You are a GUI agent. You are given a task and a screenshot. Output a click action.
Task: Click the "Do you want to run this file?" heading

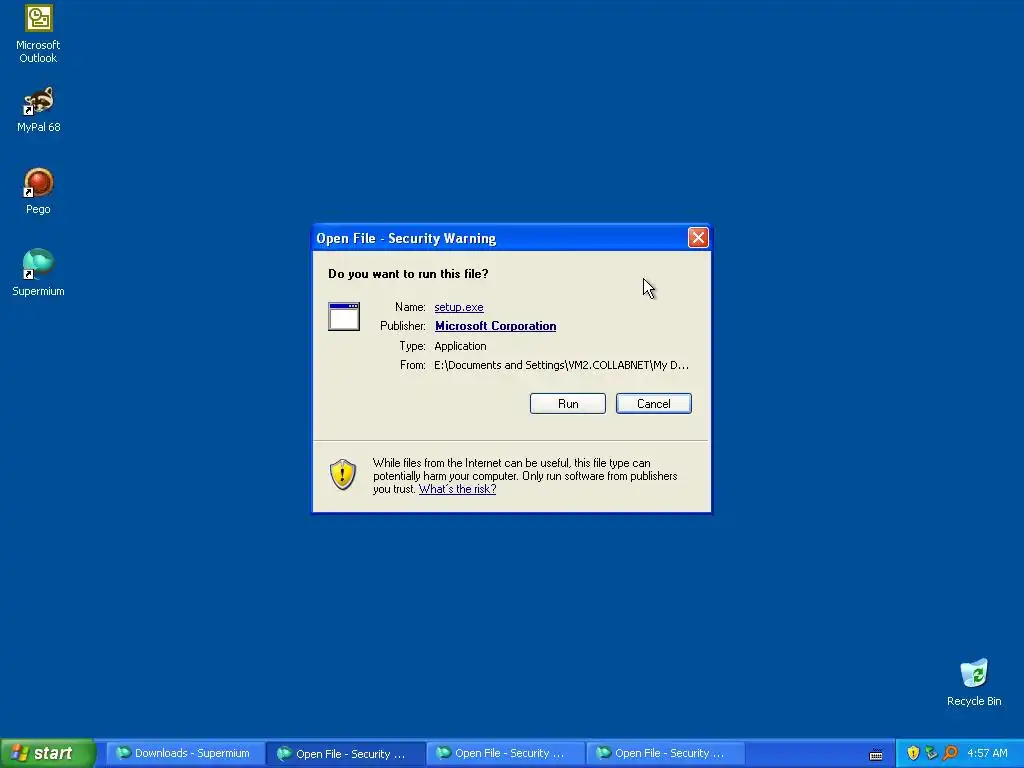[x=408, y=274]
